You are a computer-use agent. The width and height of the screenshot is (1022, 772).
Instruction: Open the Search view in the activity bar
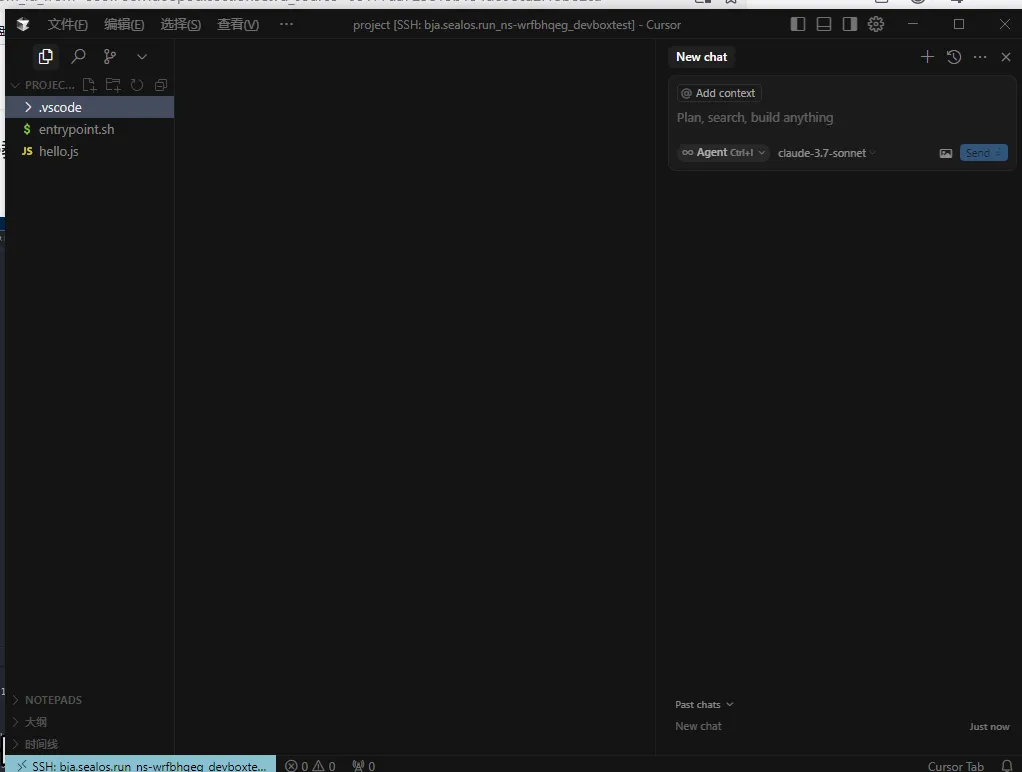tap(77, 57)
